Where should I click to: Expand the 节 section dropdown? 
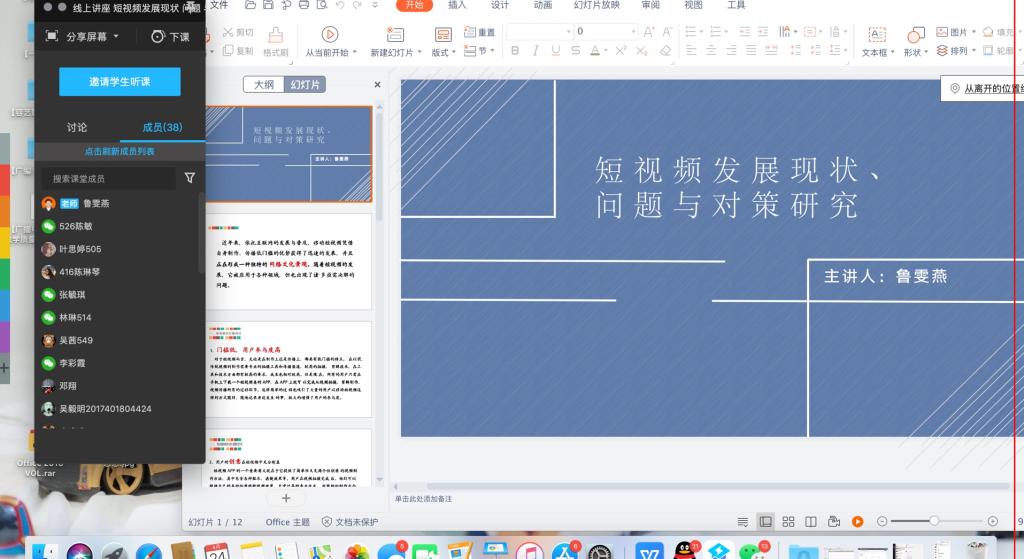coord(492,50)
